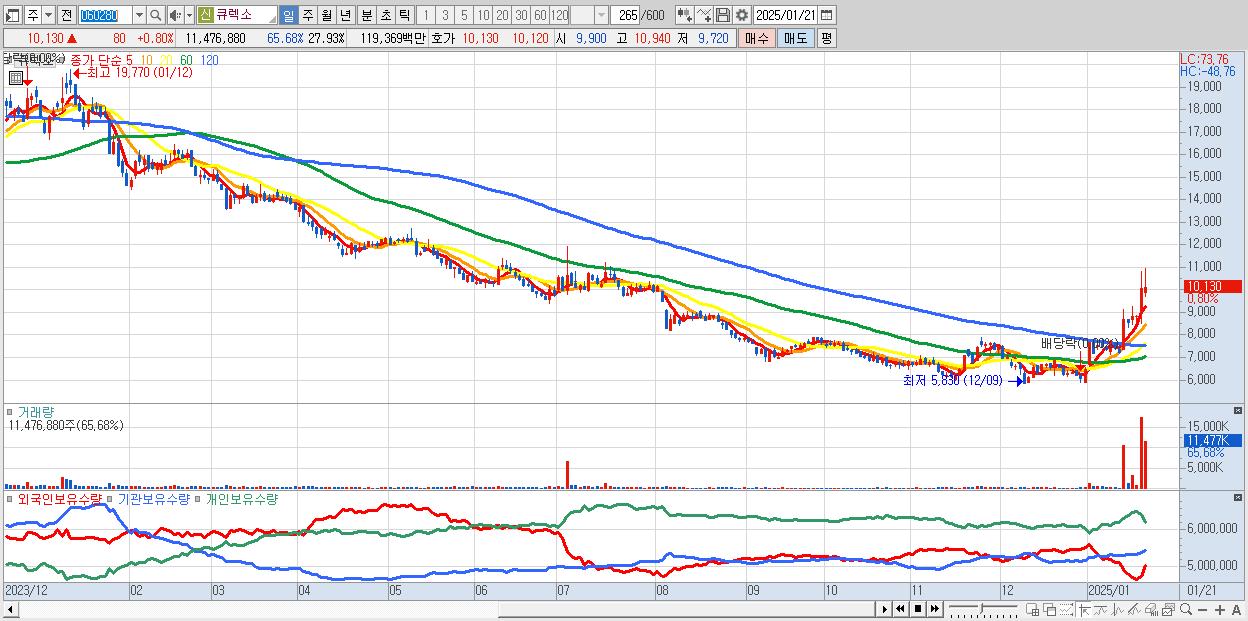Image resolution: width=1248 pixels, height=621 pixels.
Task: Open the speaker icon's dropdown arrow
Action: [x=189, y=15]
